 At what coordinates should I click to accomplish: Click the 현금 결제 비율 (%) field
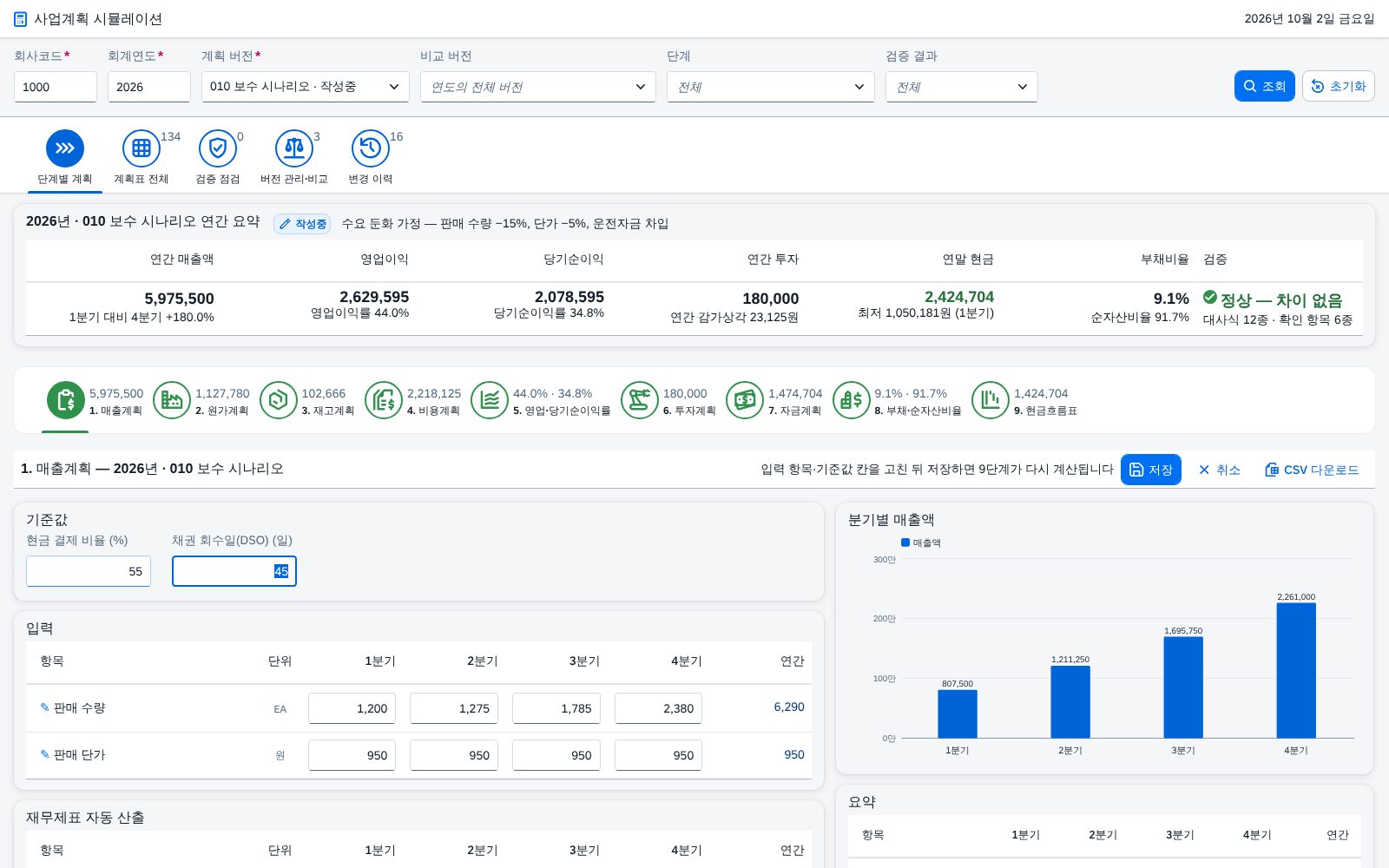89,571
